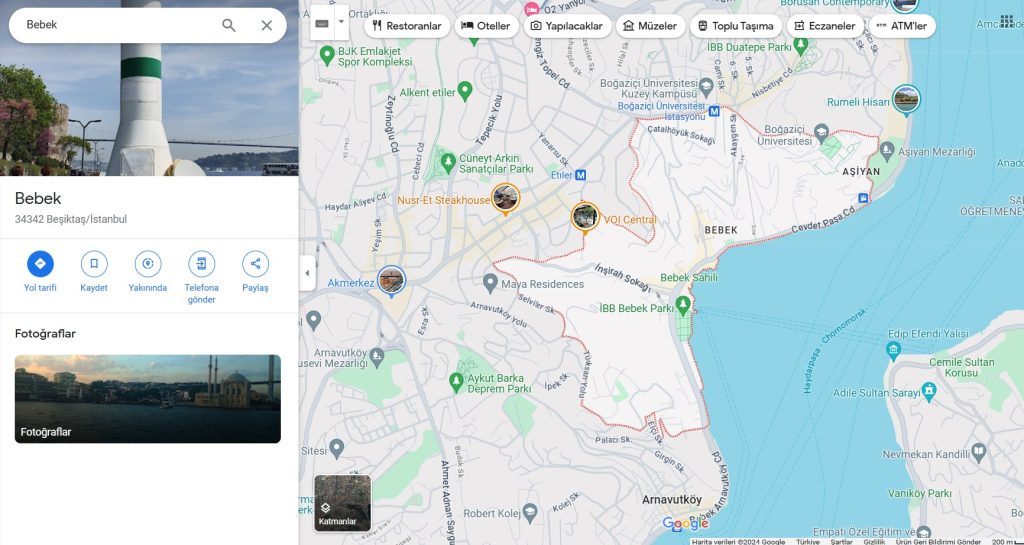
Task: Click the BEBEK neighborhood label on map
Action: [721, 230]
